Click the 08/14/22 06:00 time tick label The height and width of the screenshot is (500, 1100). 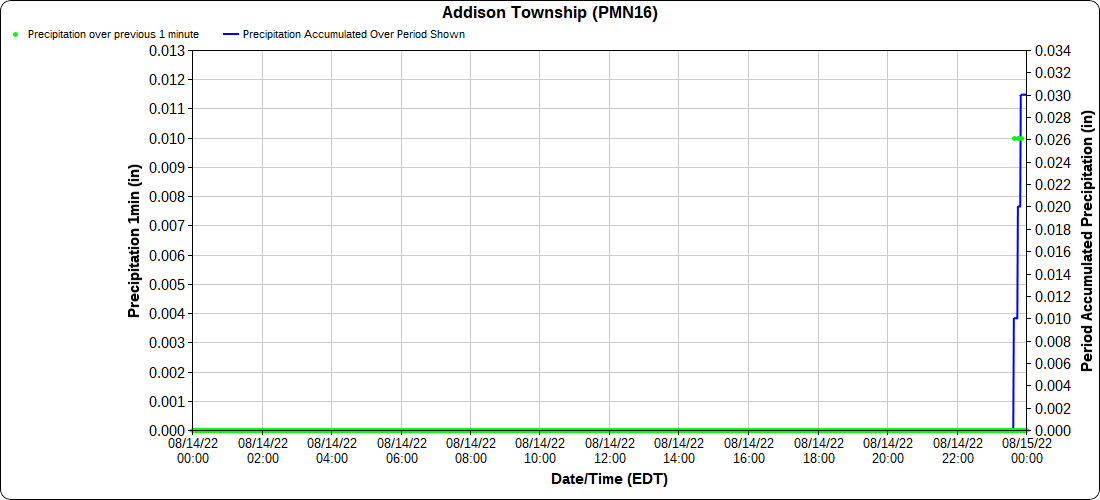(401, 450)
